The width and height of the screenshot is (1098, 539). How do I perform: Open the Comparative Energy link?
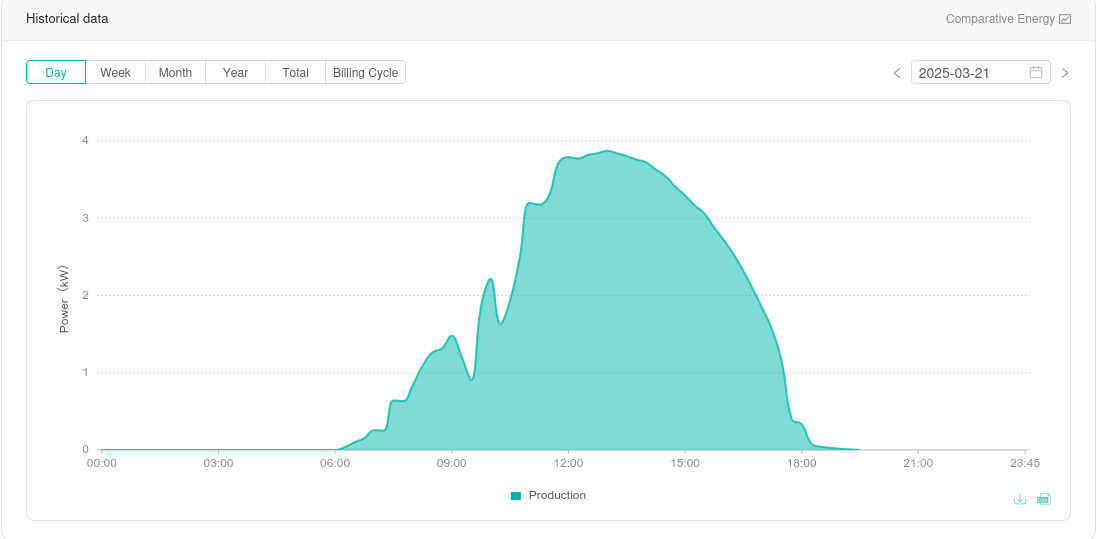(x=1000, y=19)
